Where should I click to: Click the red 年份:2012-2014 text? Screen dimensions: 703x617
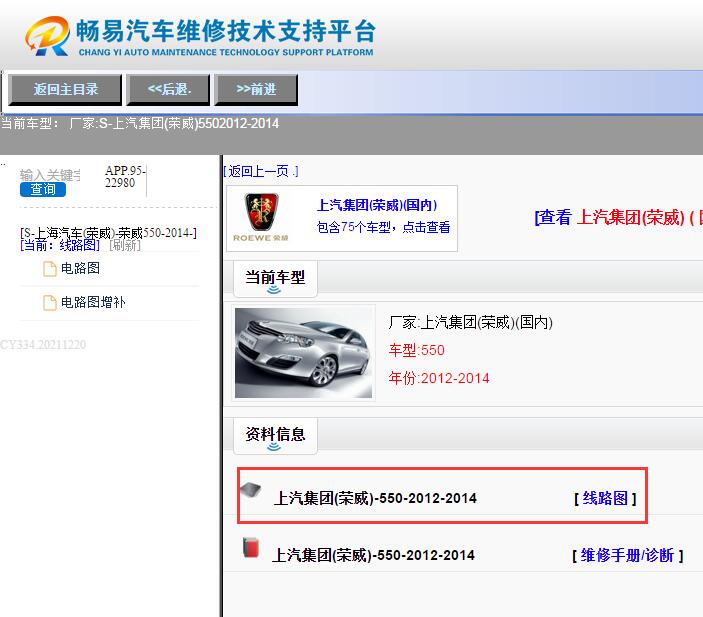439,378
